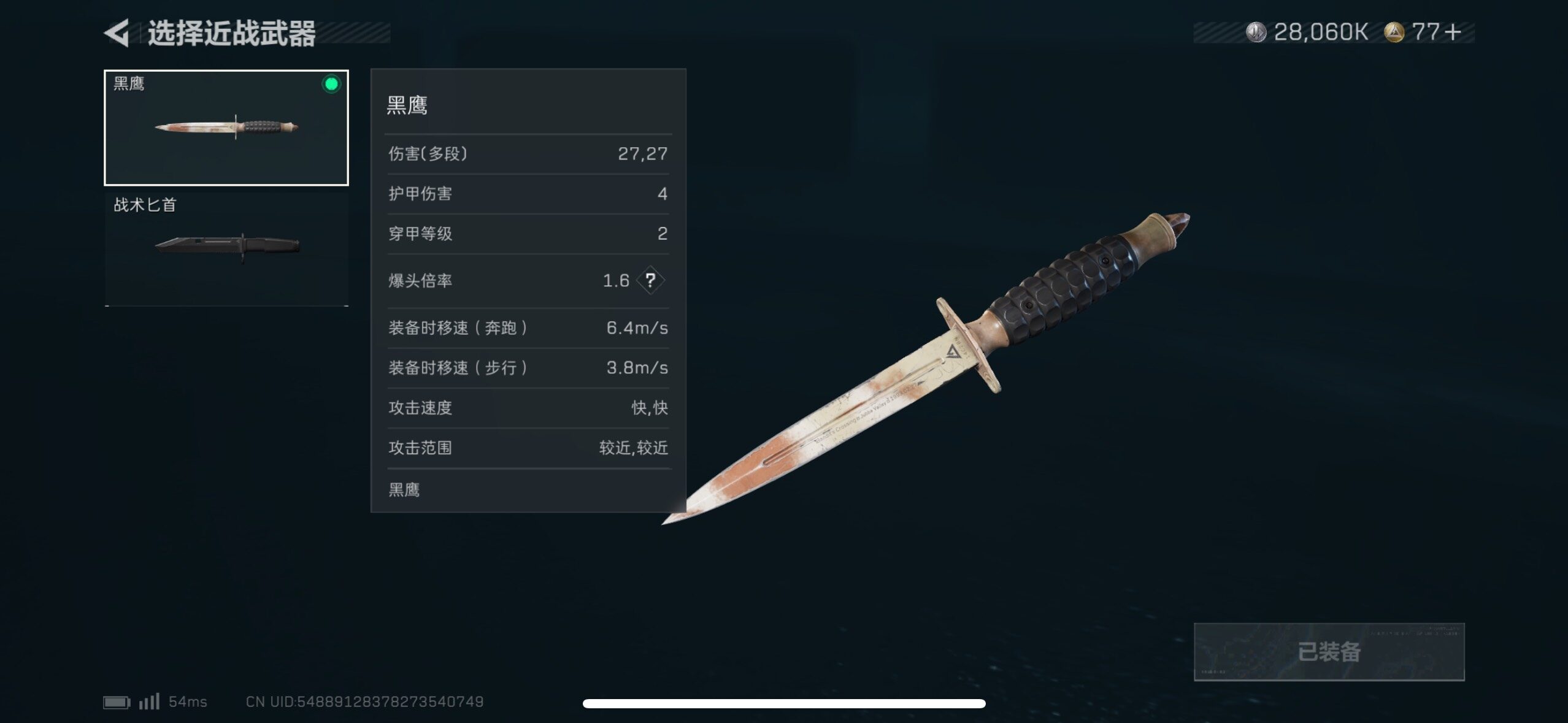
Task: Click the green equipped indicator on 黑鹰
Action: point(331,84)
